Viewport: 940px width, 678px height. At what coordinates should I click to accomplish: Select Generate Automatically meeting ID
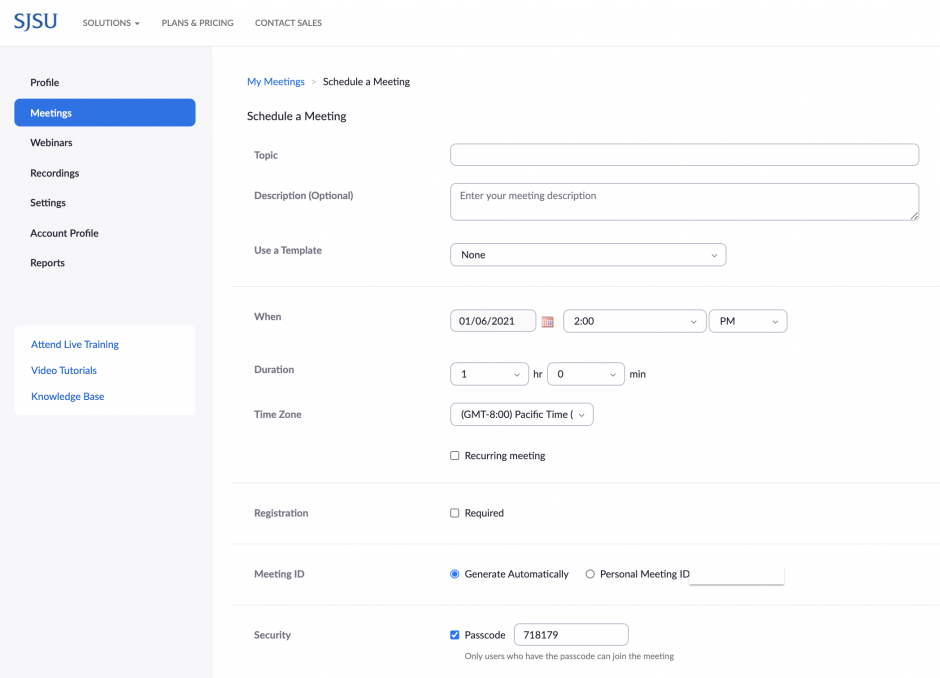click(455, 574)
